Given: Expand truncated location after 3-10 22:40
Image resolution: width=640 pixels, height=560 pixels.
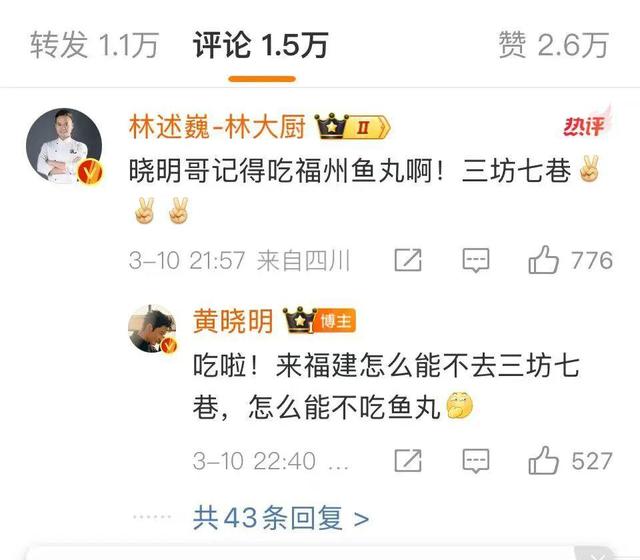Looking at the screenshot, I should [x=338, y=462].
